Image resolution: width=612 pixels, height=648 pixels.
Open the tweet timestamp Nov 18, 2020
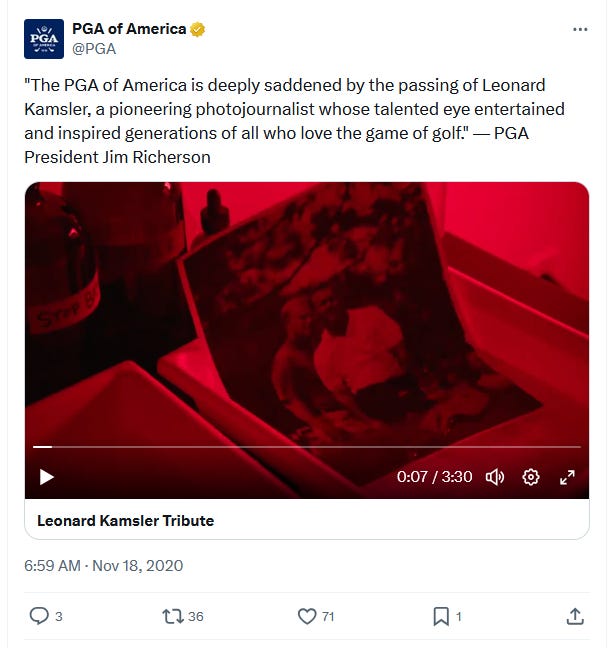103,565
